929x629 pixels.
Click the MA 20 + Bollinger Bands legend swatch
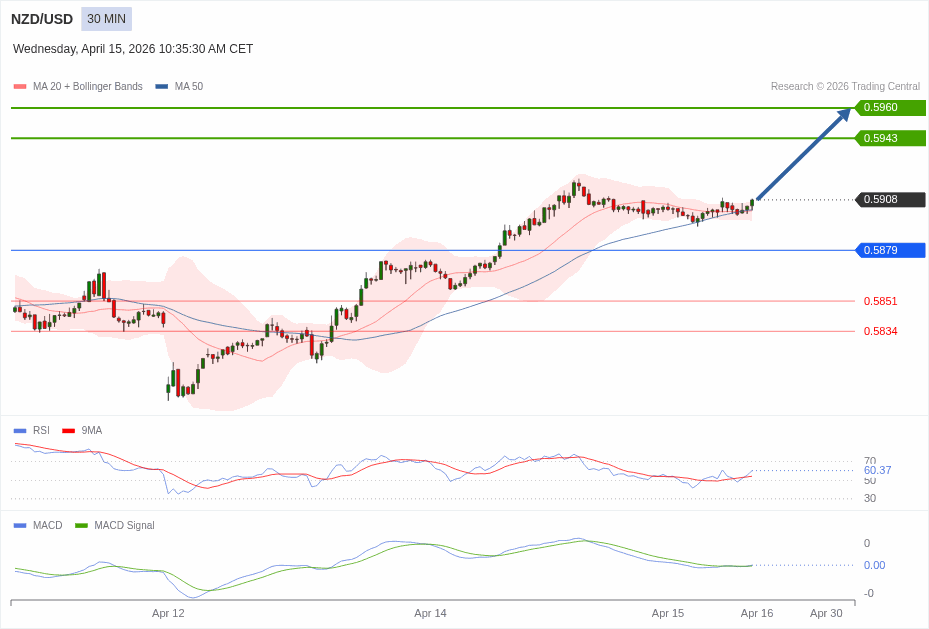click(x=20, y=87)
